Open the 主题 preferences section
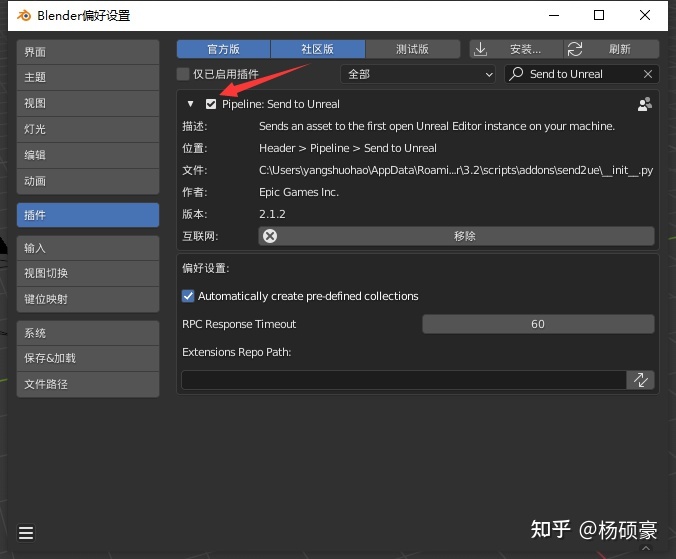The height and width of the screenshot is (559, 676). (x=88, y=78)
